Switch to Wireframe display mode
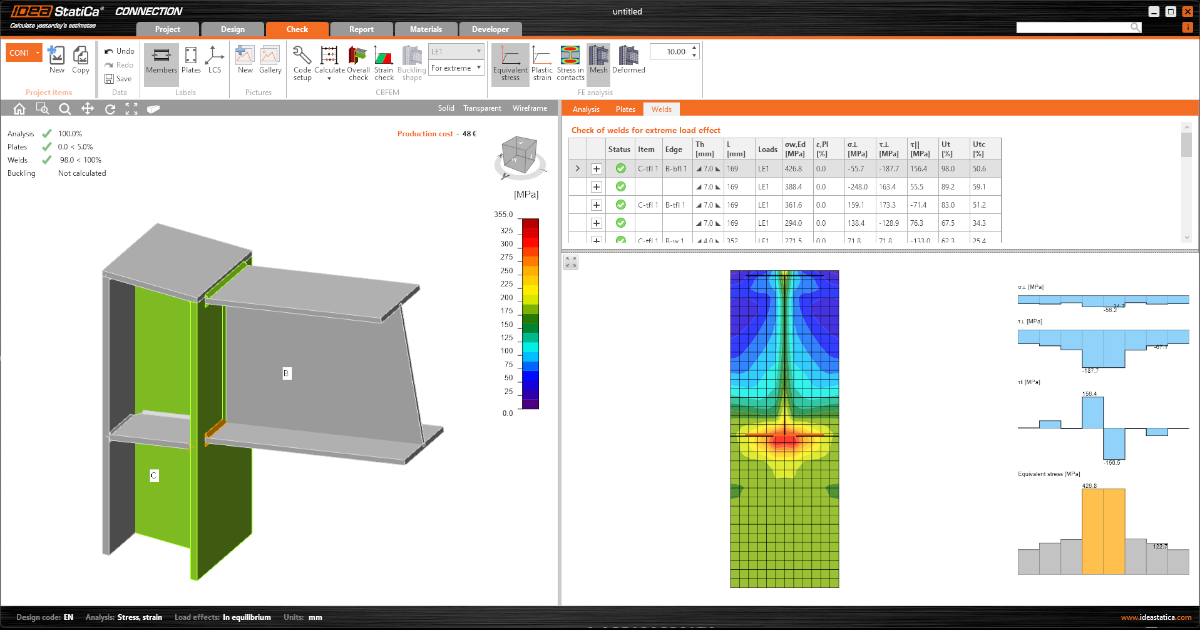The height and width of the screenshot is (630, 1200). (x=530, y=107)
